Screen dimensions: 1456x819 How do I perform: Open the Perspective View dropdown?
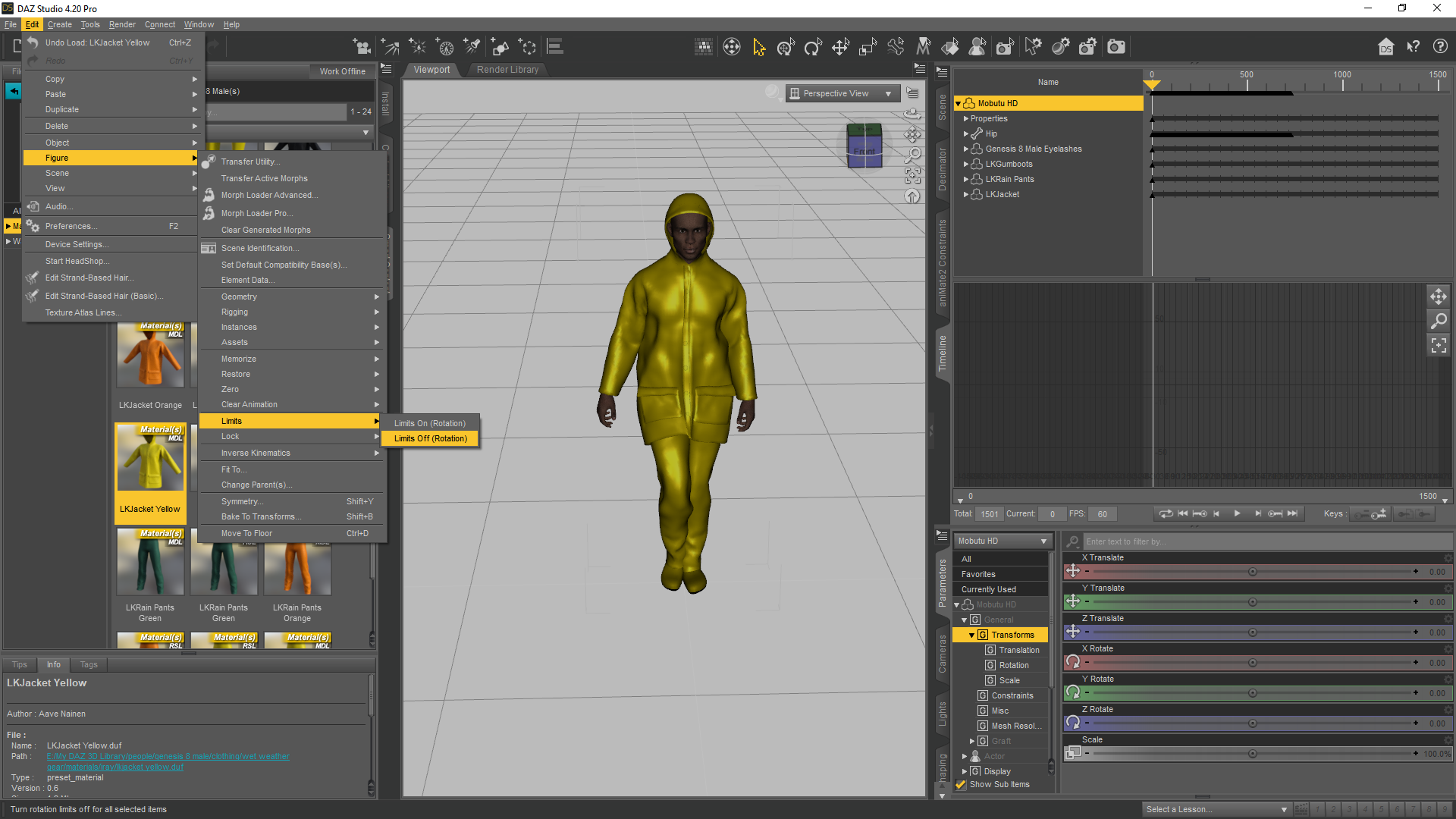(843, 93)
